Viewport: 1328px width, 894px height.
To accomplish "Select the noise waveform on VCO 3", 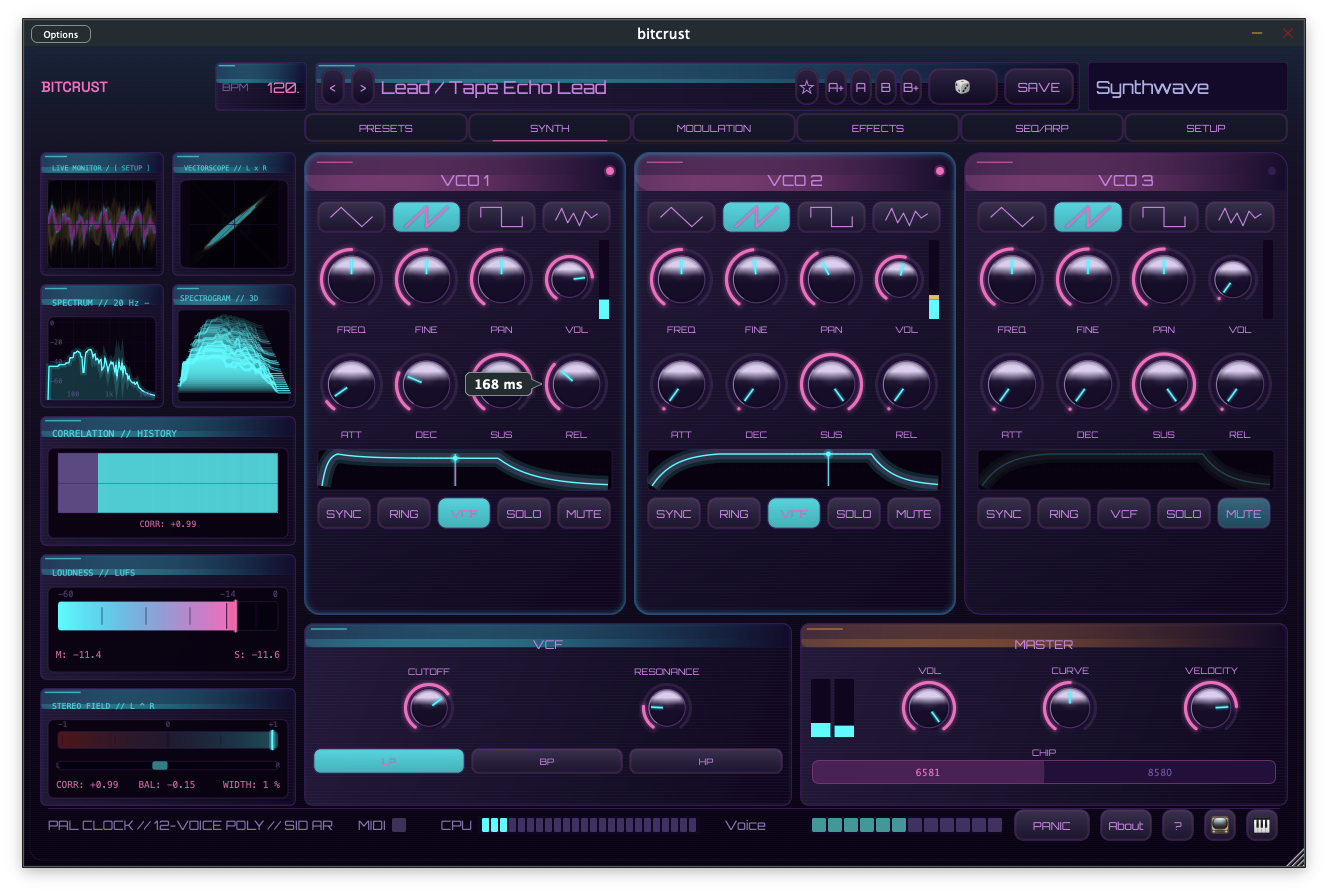I will (1239, 216).
